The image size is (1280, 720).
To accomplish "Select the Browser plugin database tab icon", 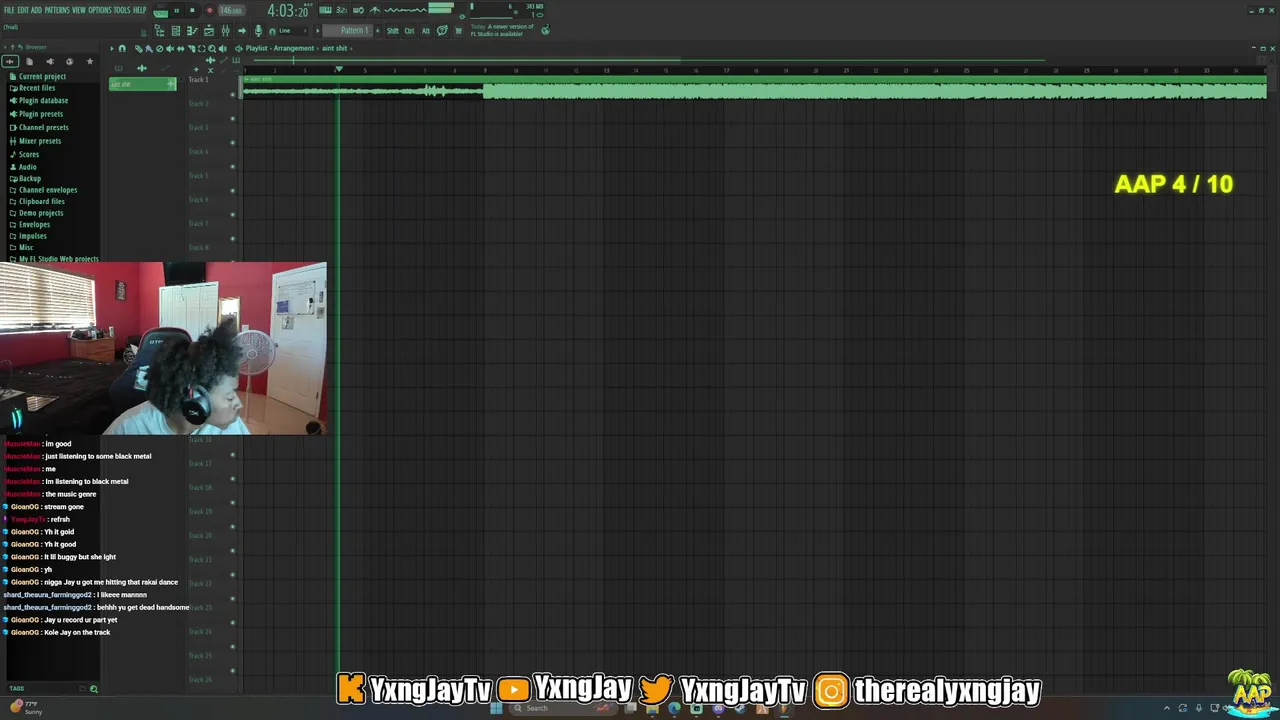I will coord(49,61).
